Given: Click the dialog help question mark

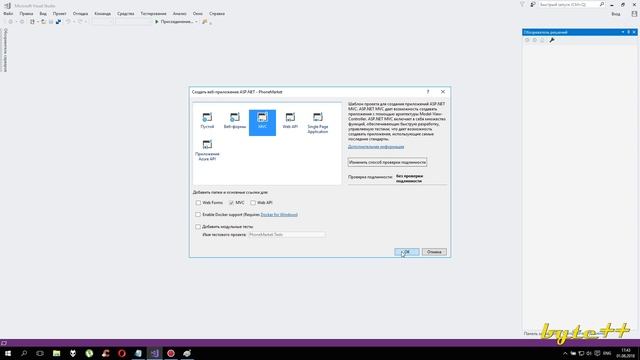Looking at the screenshot, I should pos(428,92).
